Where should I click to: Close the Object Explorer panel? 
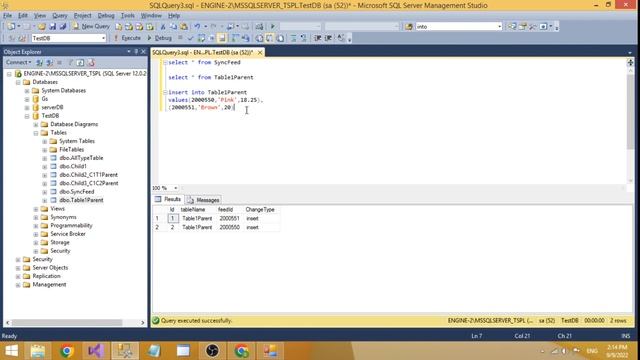click(143, 51)
